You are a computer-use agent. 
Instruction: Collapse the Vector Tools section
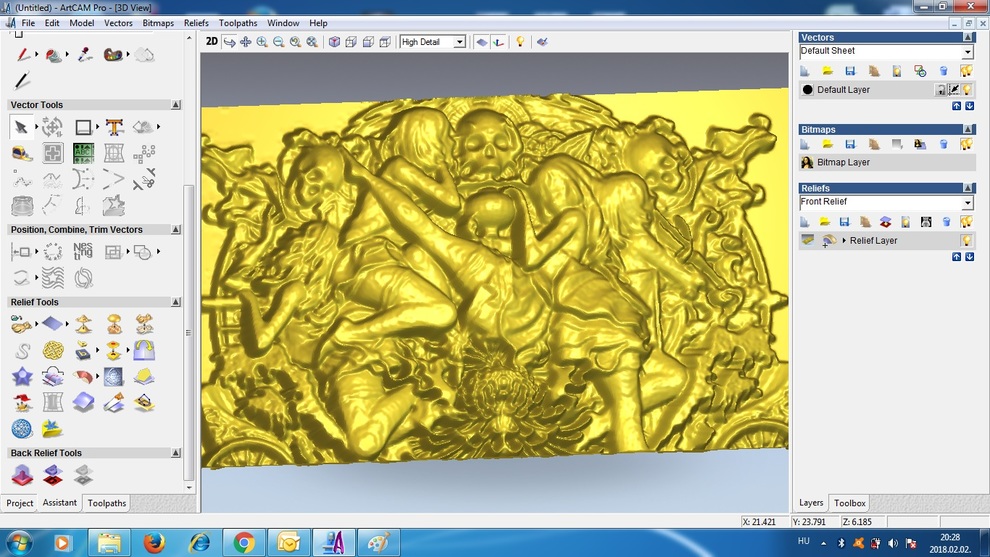[176, 105]
